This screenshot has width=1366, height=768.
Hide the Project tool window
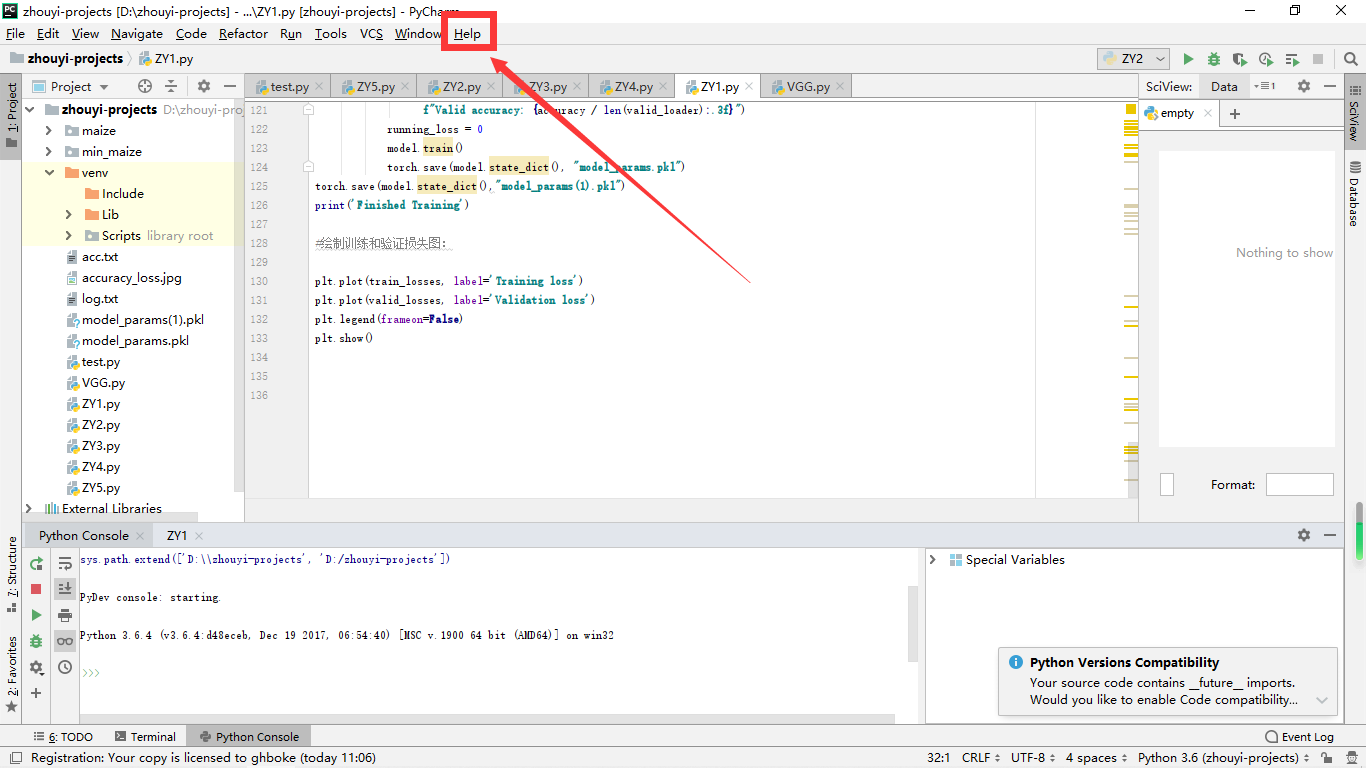point(230,86)
